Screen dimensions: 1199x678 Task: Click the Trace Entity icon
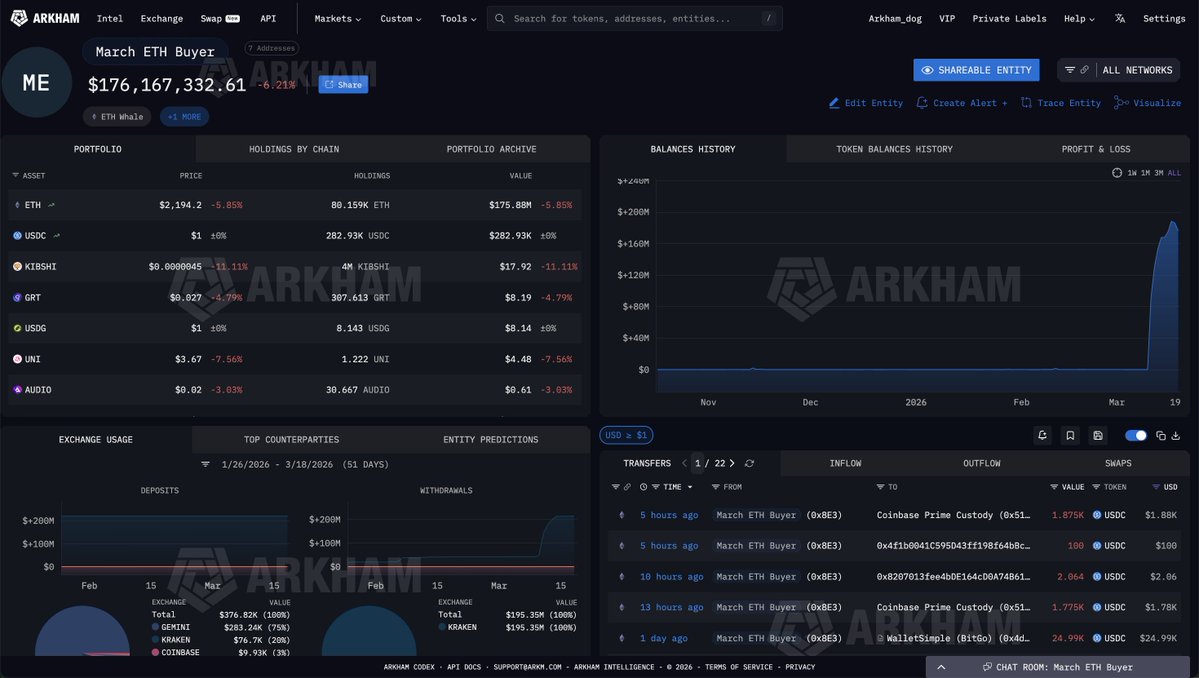tap(1026, 102)
